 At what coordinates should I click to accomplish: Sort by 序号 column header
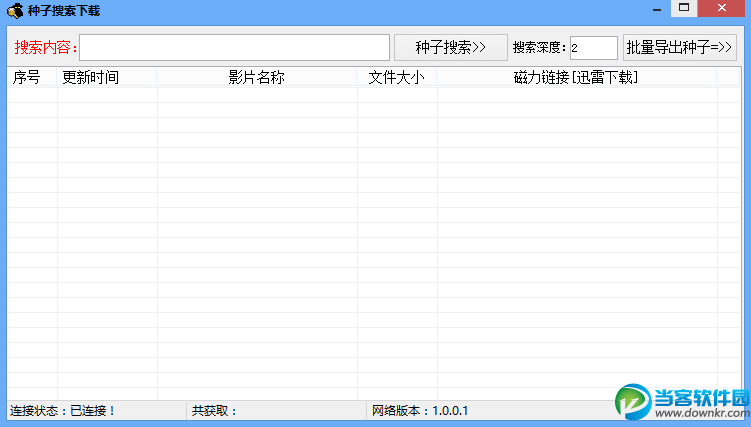click(32, 77)
